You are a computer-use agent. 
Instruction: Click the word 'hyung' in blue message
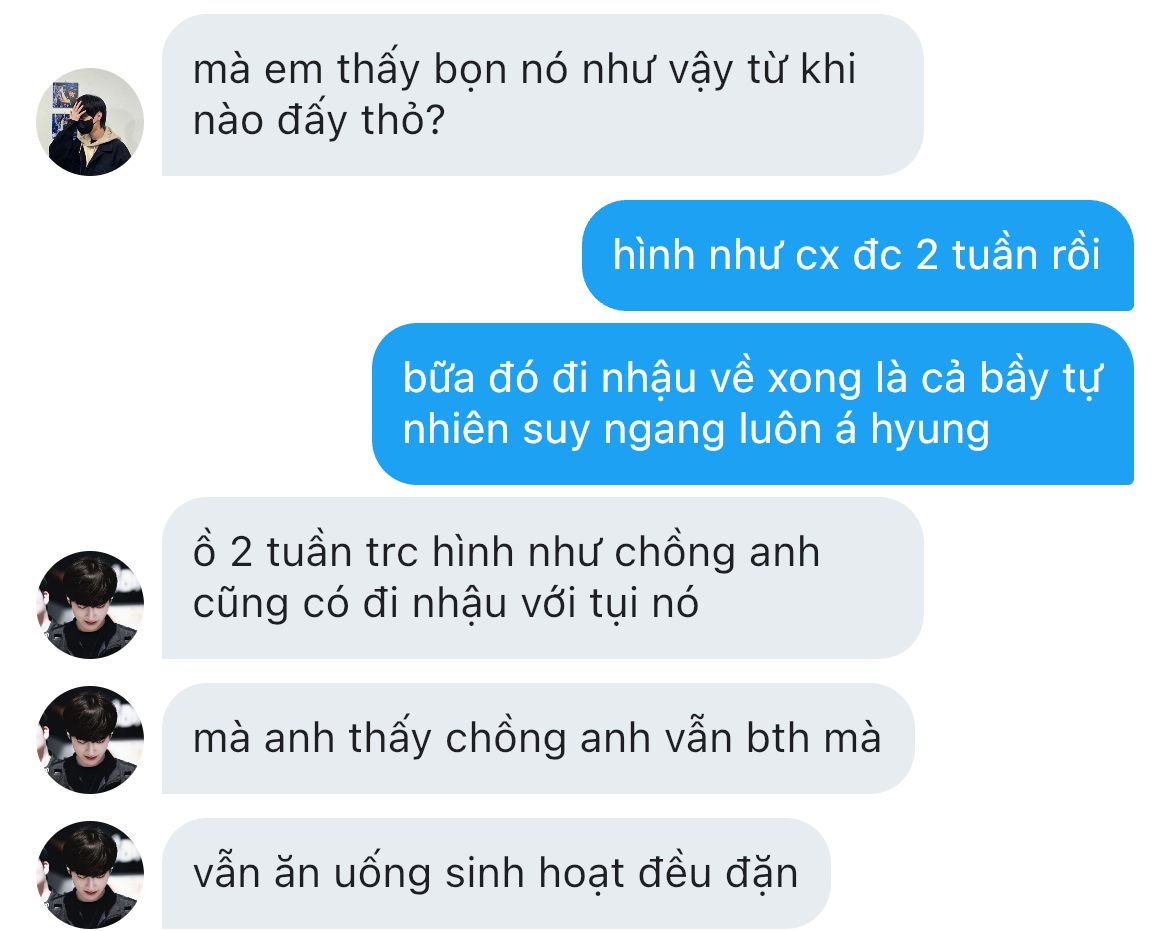click(x=930, y=431)
